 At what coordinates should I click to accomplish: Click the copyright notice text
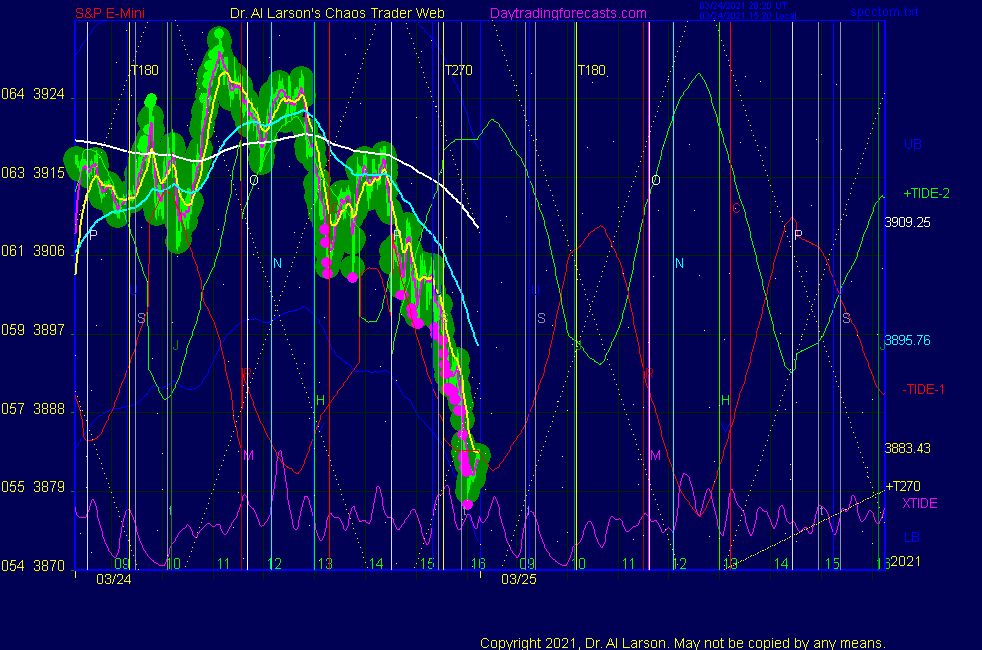(683, 643)
